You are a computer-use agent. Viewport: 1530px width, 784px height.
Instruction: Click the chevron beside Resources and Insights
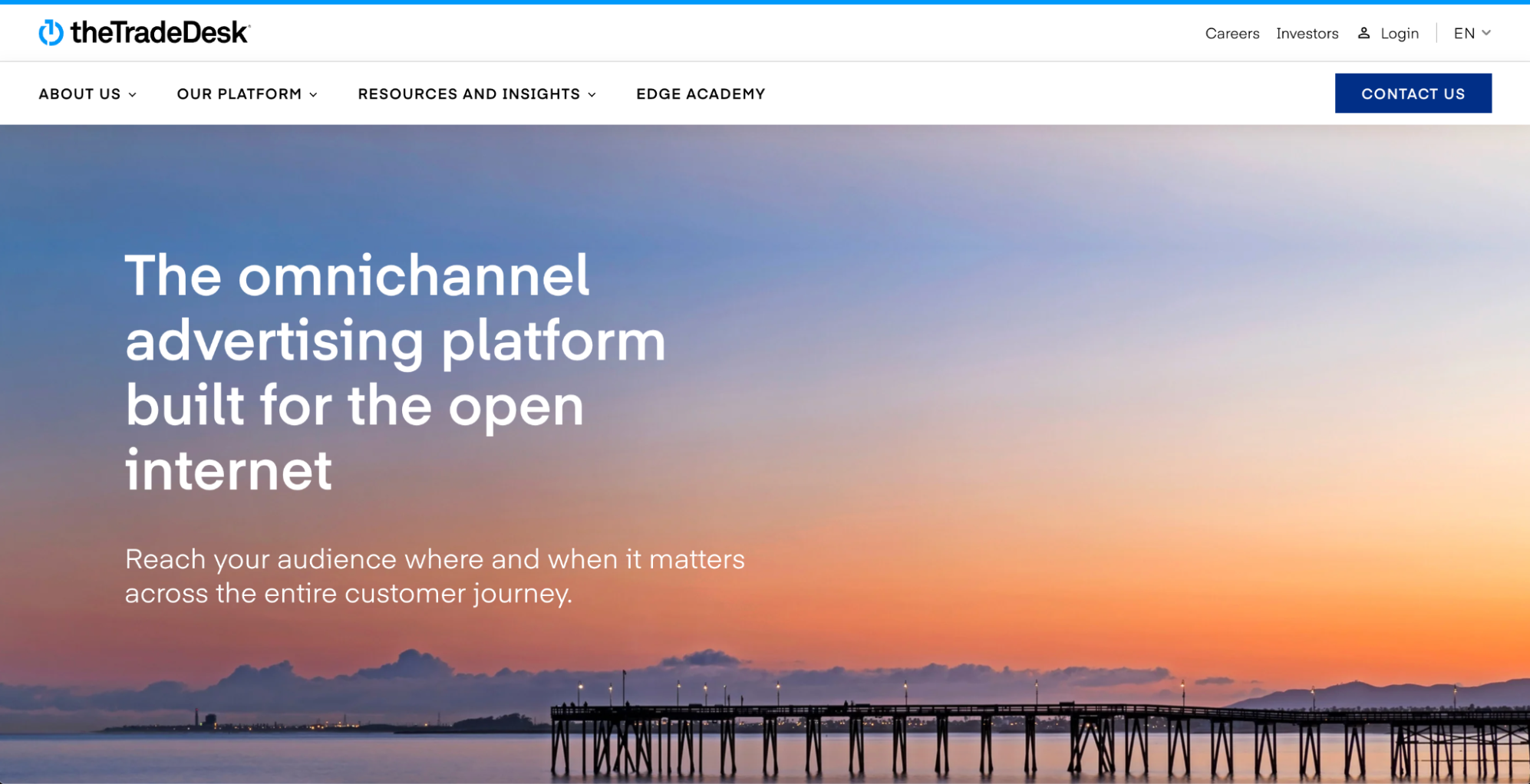[591, 94]
